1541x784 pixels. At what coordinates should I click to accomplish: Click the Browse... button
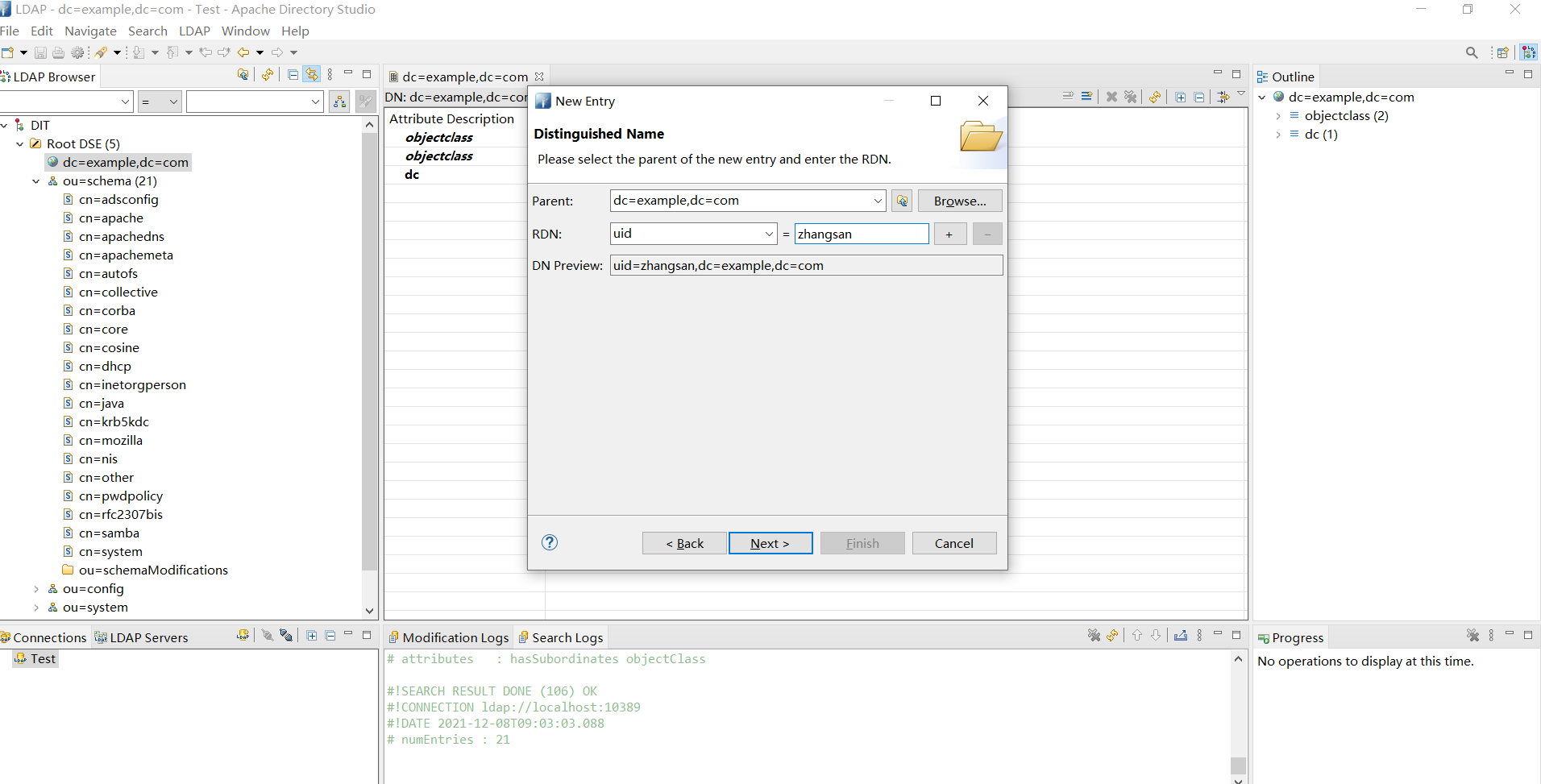click(960, 201)
